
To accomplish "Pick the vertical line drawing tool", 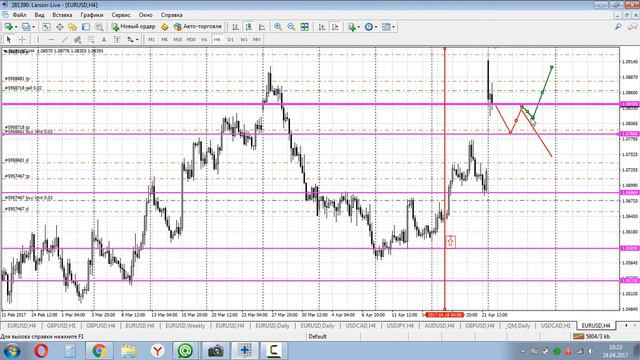I will tap(38, 40).
